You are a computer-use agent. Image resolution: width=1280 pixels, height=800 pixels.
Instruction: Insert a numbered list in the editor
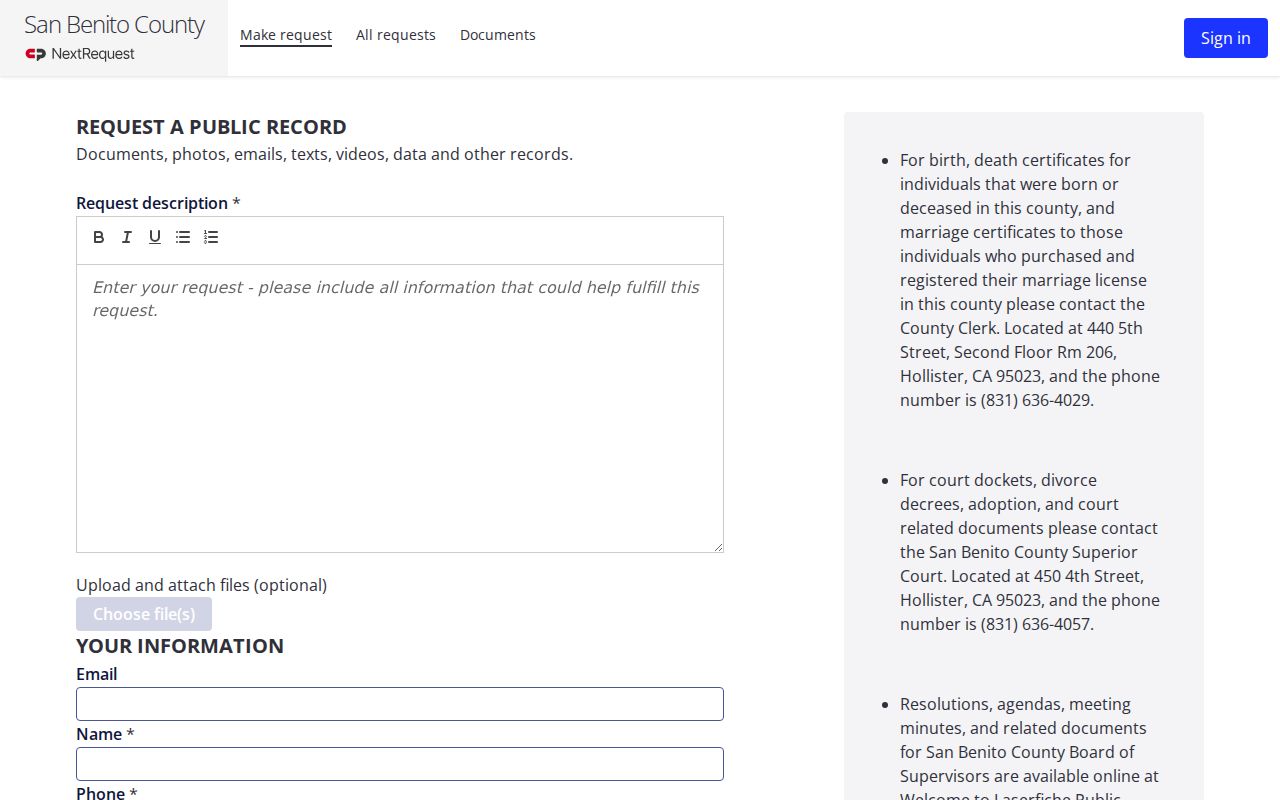(x=211, y=237)
